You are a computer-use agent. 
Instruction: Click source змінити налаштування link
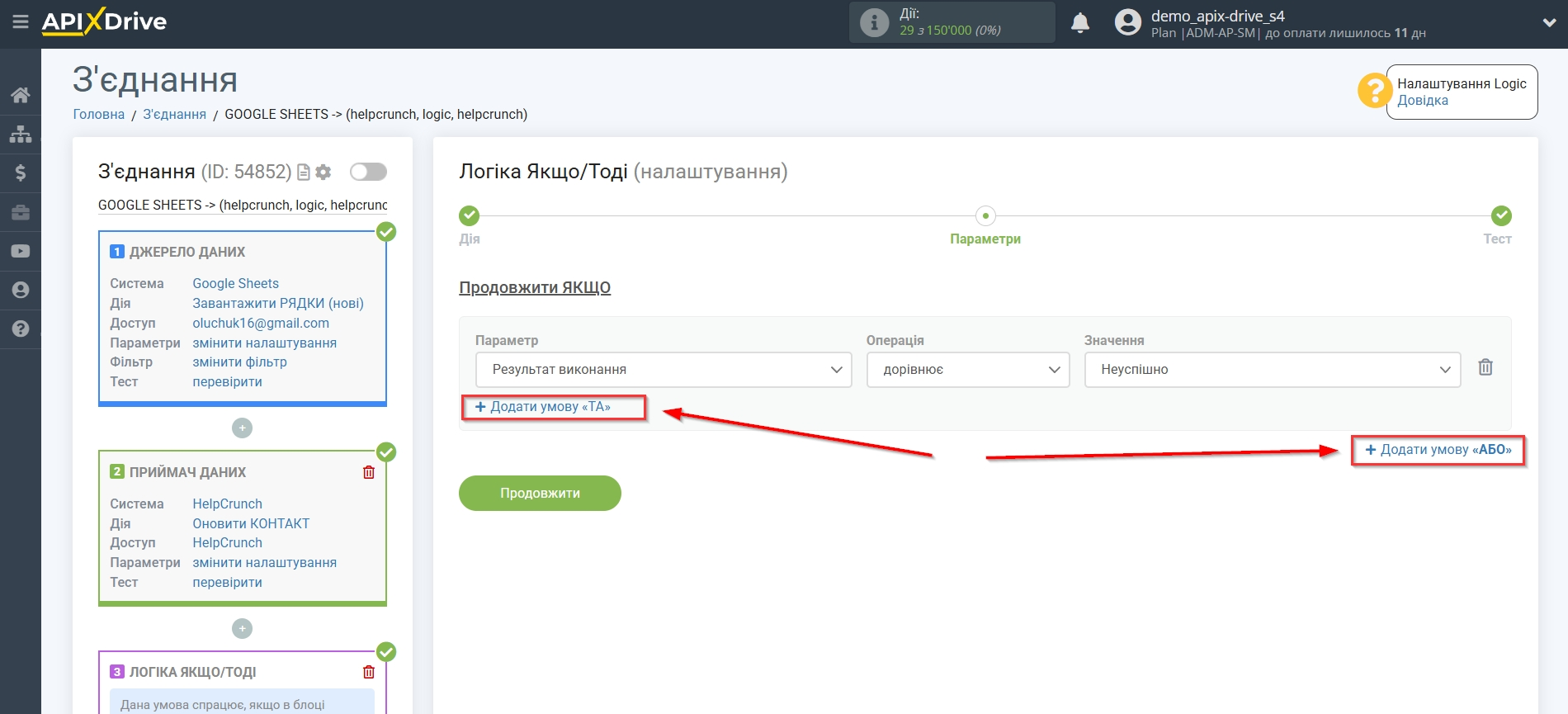[x=264, y=343]
